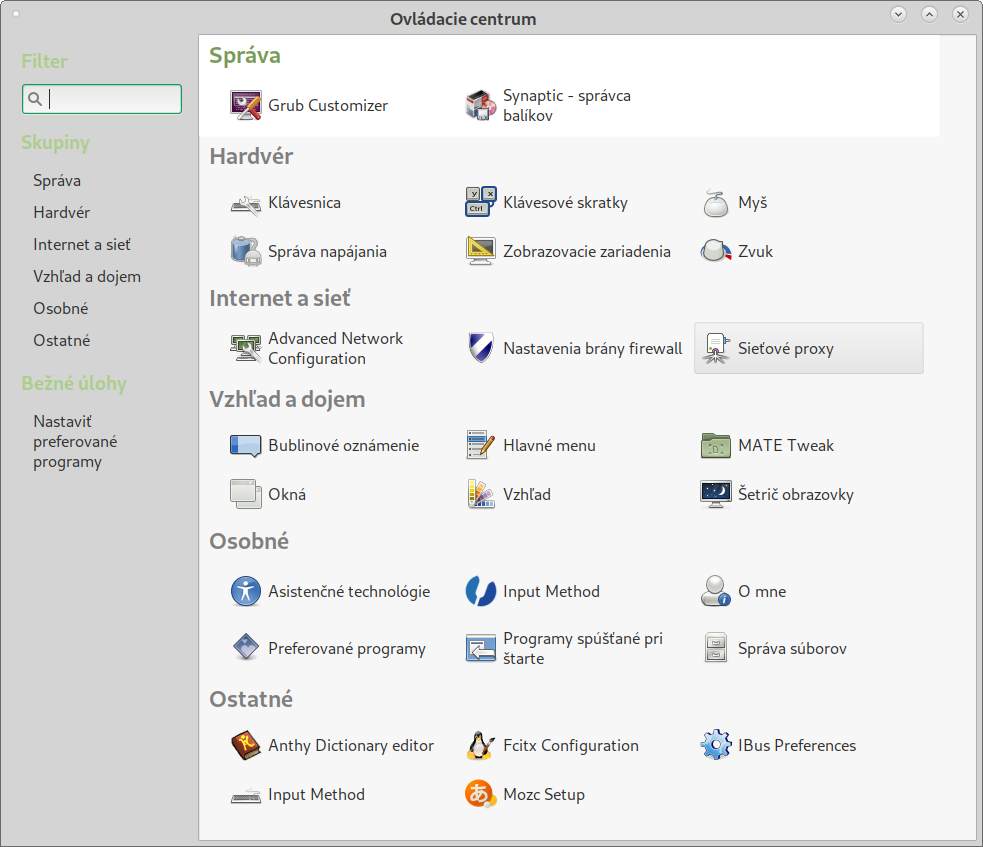This screenshot has height=847, width=983.
Task: Open Zvuk sound settings icon
Action: pyautogui.click(x=716, y=252)
